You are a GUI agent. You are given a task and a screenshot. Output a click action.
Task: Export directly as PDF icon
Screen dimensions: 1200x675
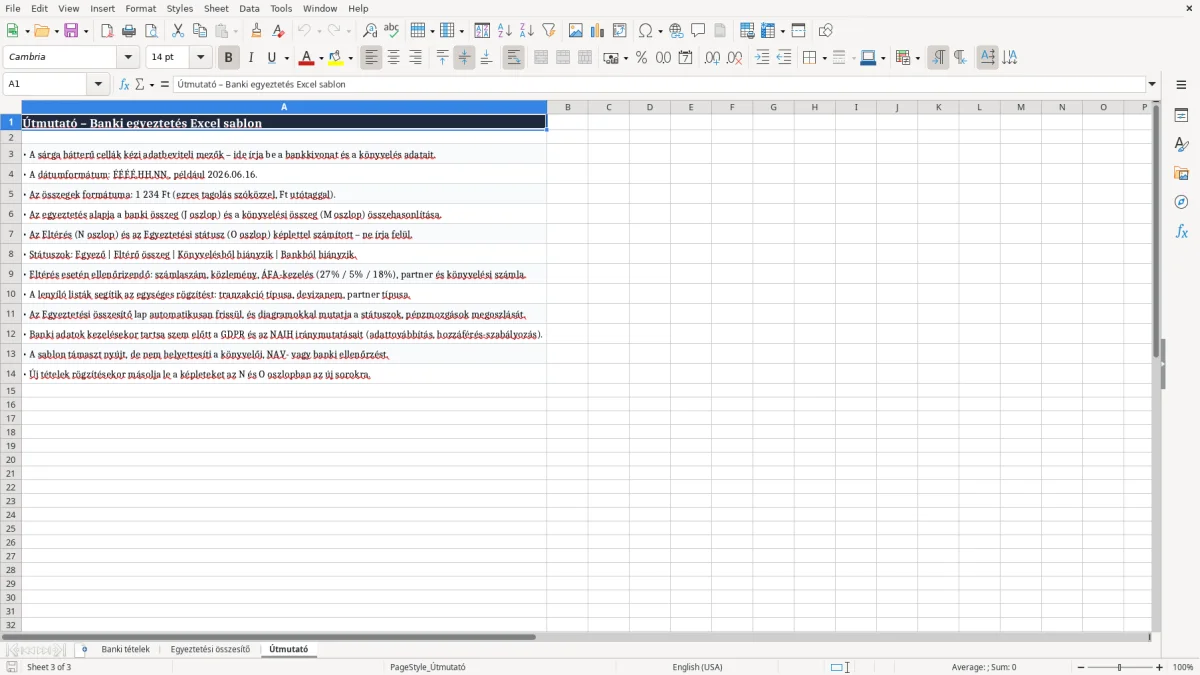(x=107, y=31)
